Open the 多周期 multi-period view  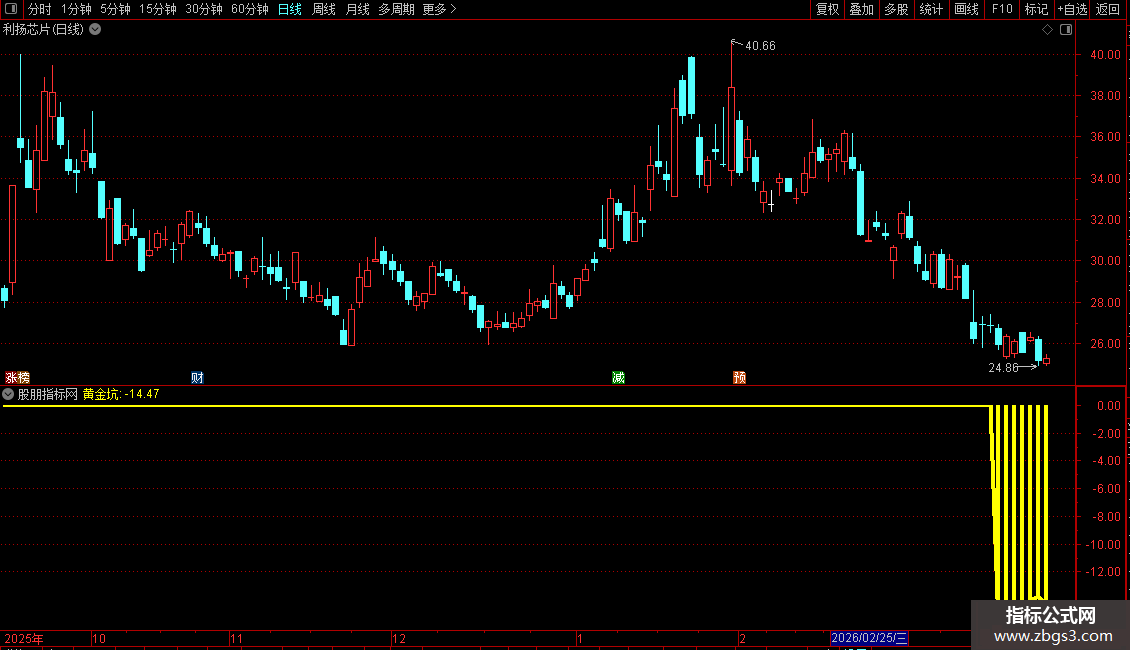coord(396,9)
